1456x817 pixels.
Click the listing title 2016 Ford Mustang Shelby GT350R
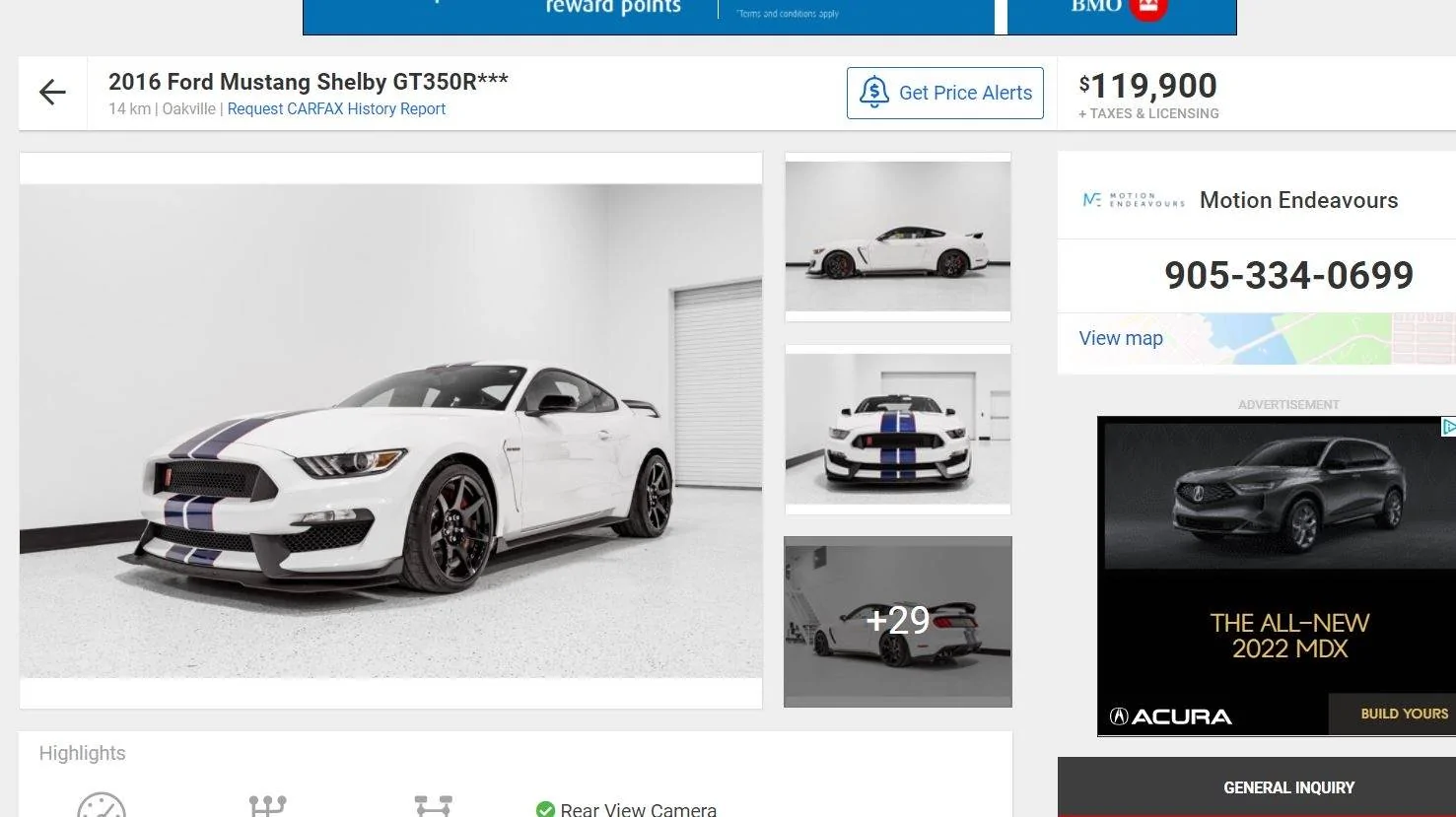[309, 82]
